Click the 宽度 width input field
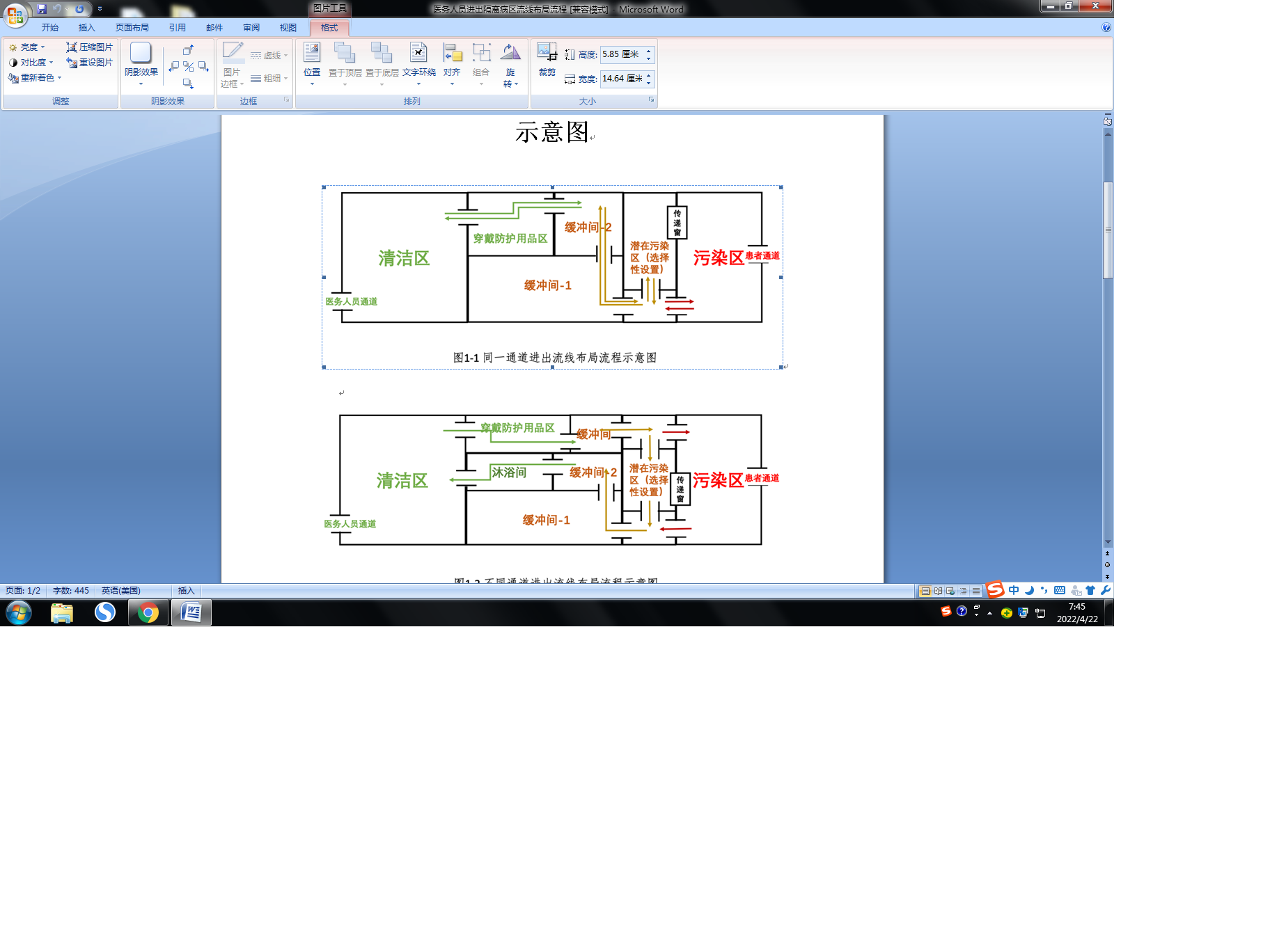Image resolution: width=1270 pixels, height=952 pixels. pos(622,79)
